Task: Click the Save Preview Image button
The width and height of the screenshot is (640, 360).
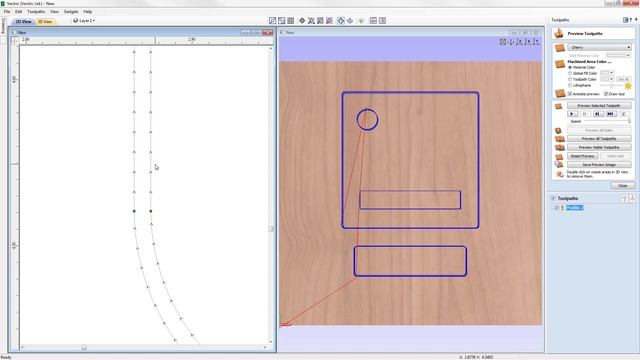Action: tap(599, 164)
